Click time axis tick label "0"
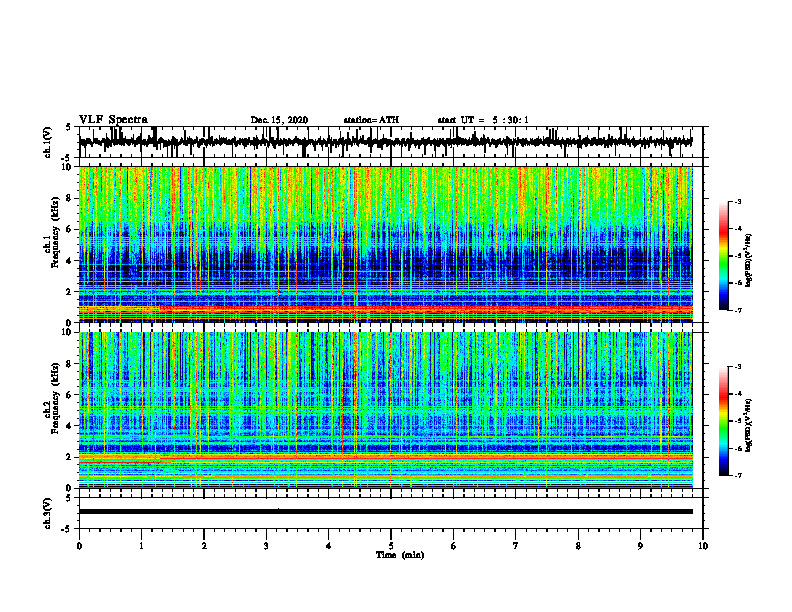Image resolution: width=792 pixels, height=612 pixels. click(x=79, y=546)
